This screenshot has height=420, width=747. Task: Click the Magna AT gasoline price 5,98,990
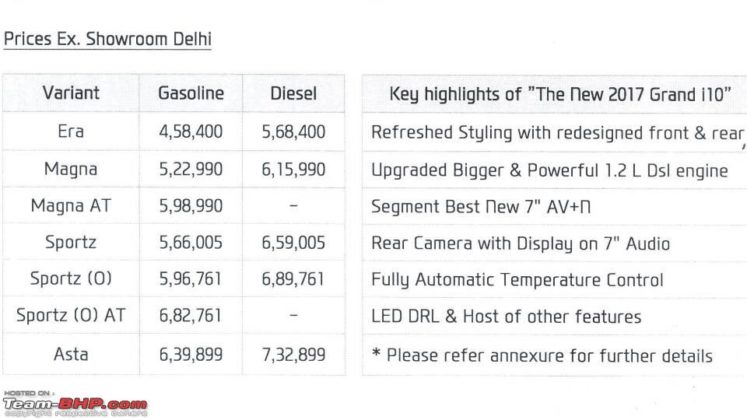(x=191, y=207)
